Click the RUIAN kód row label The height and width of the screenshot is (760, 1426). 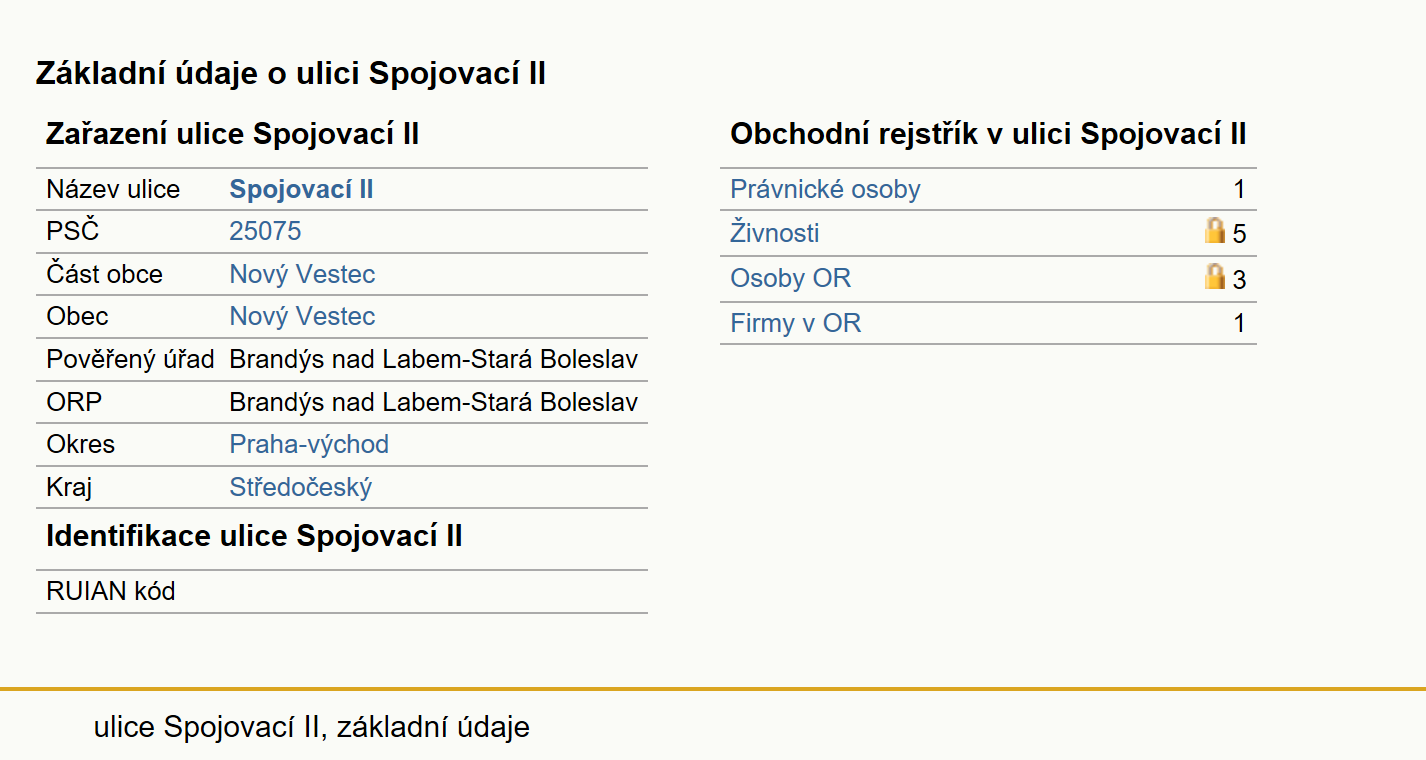(111, 591)
